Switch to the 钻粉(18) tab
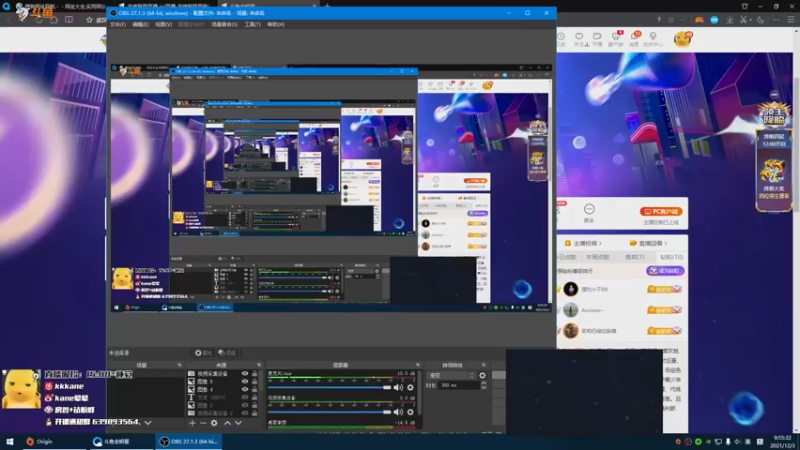 [x=671, y=257]
